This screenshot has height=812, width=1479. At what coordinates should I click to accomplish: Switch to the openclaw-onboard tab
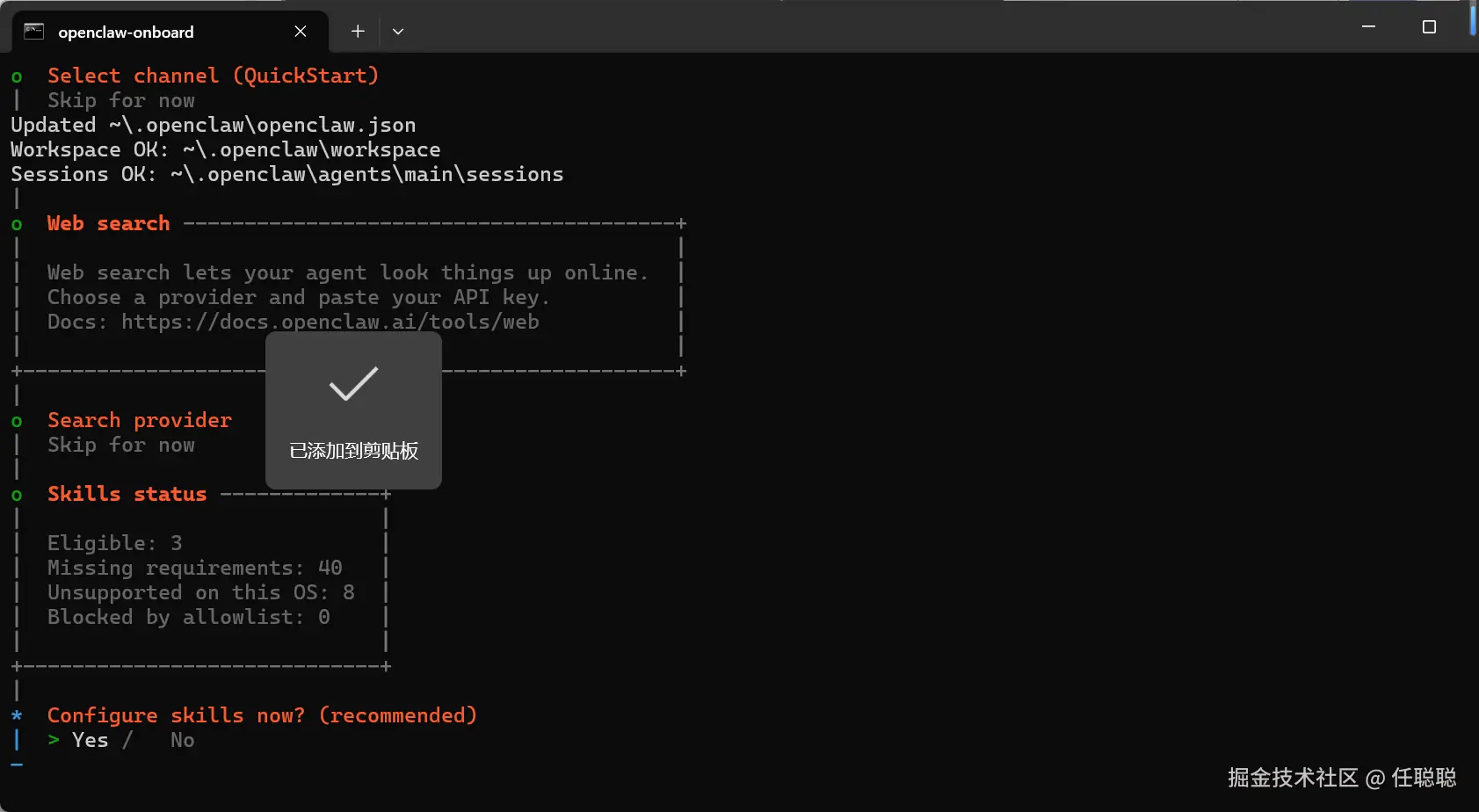pos(126,33)
